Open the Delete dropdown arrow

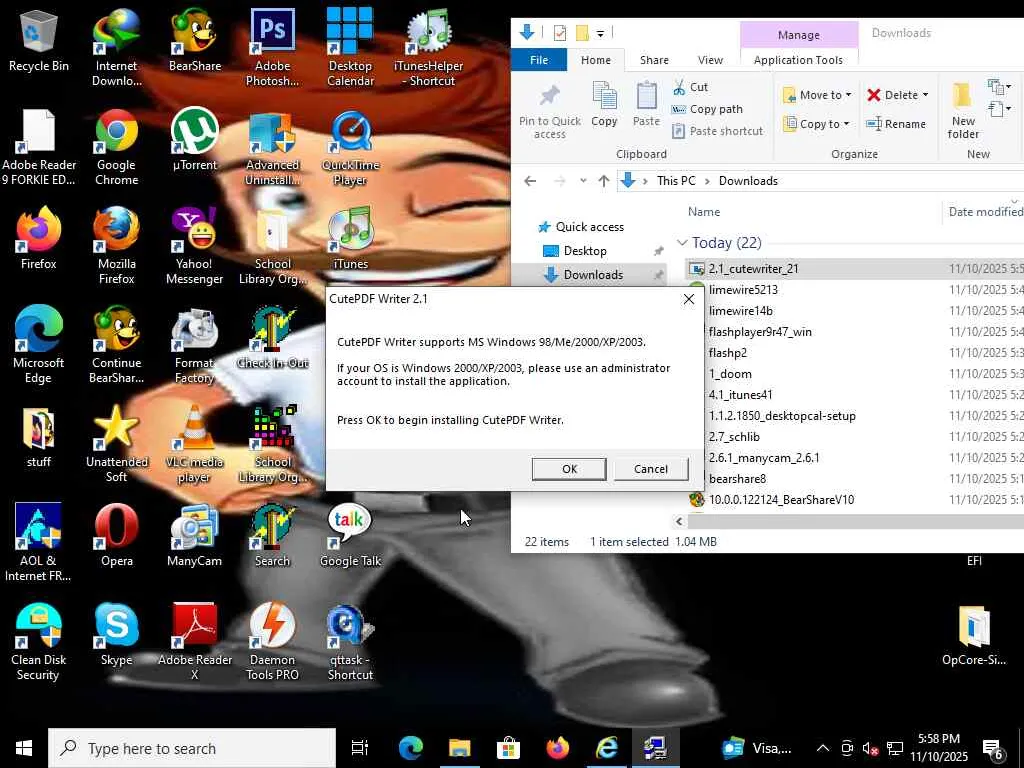925,95
